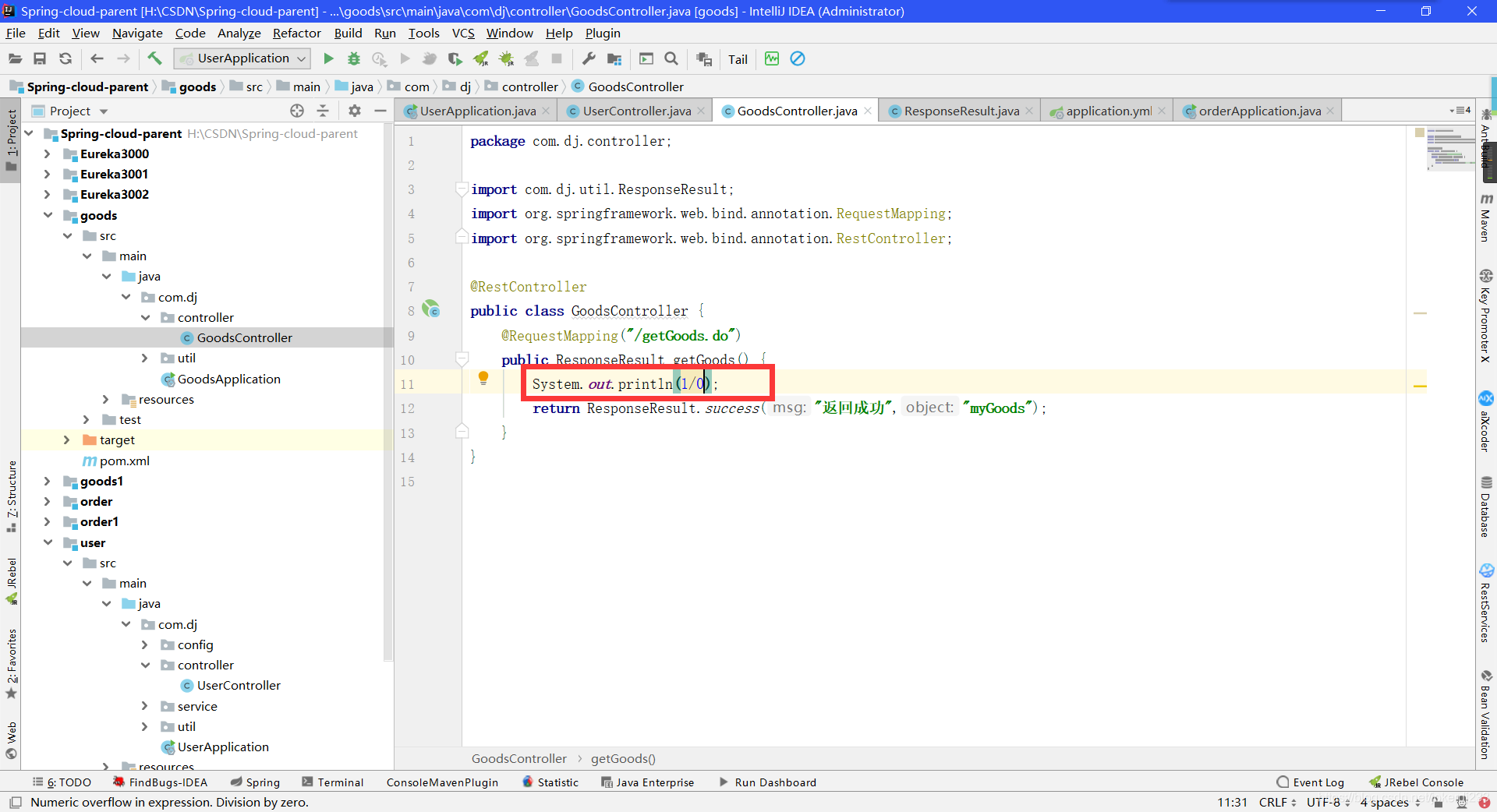Viewport: 1497px width, 812px height.
Task: Open the Run Dashboard
Action: coord(767,782)
